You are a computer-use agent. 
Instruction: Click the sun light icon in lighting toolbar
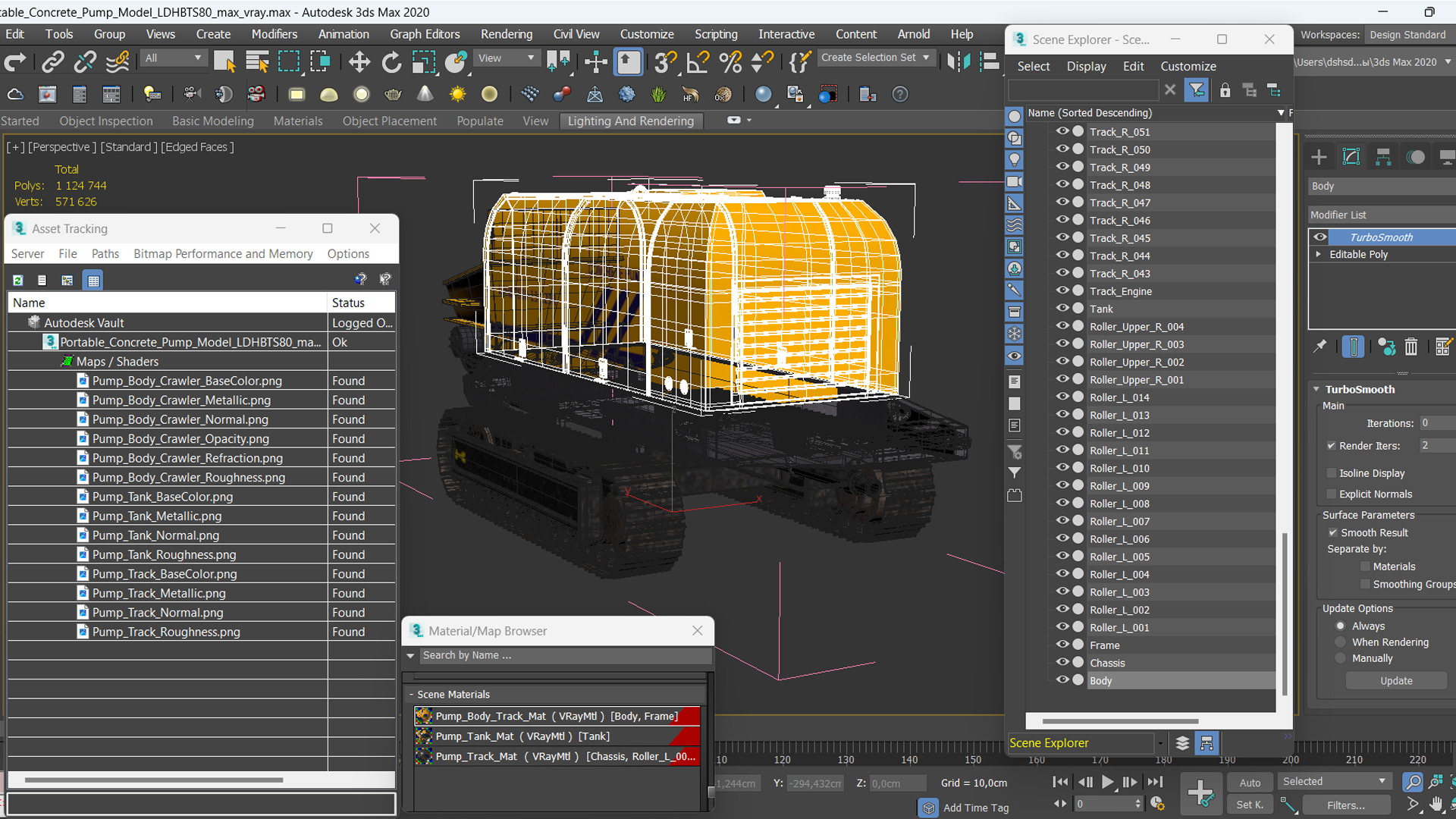coord(457,94)
